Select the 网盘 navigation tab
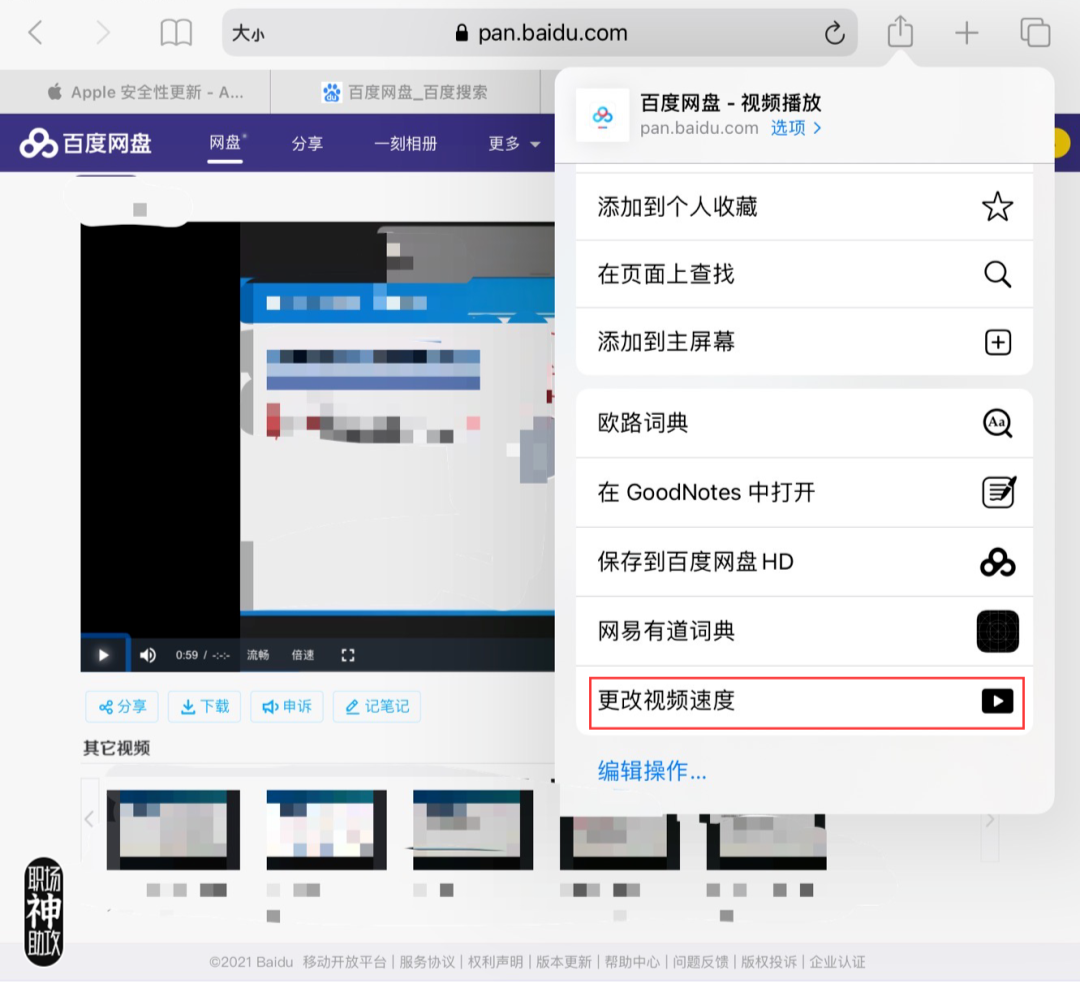The width and height of the screenshot is (1080, 987). 225,143
